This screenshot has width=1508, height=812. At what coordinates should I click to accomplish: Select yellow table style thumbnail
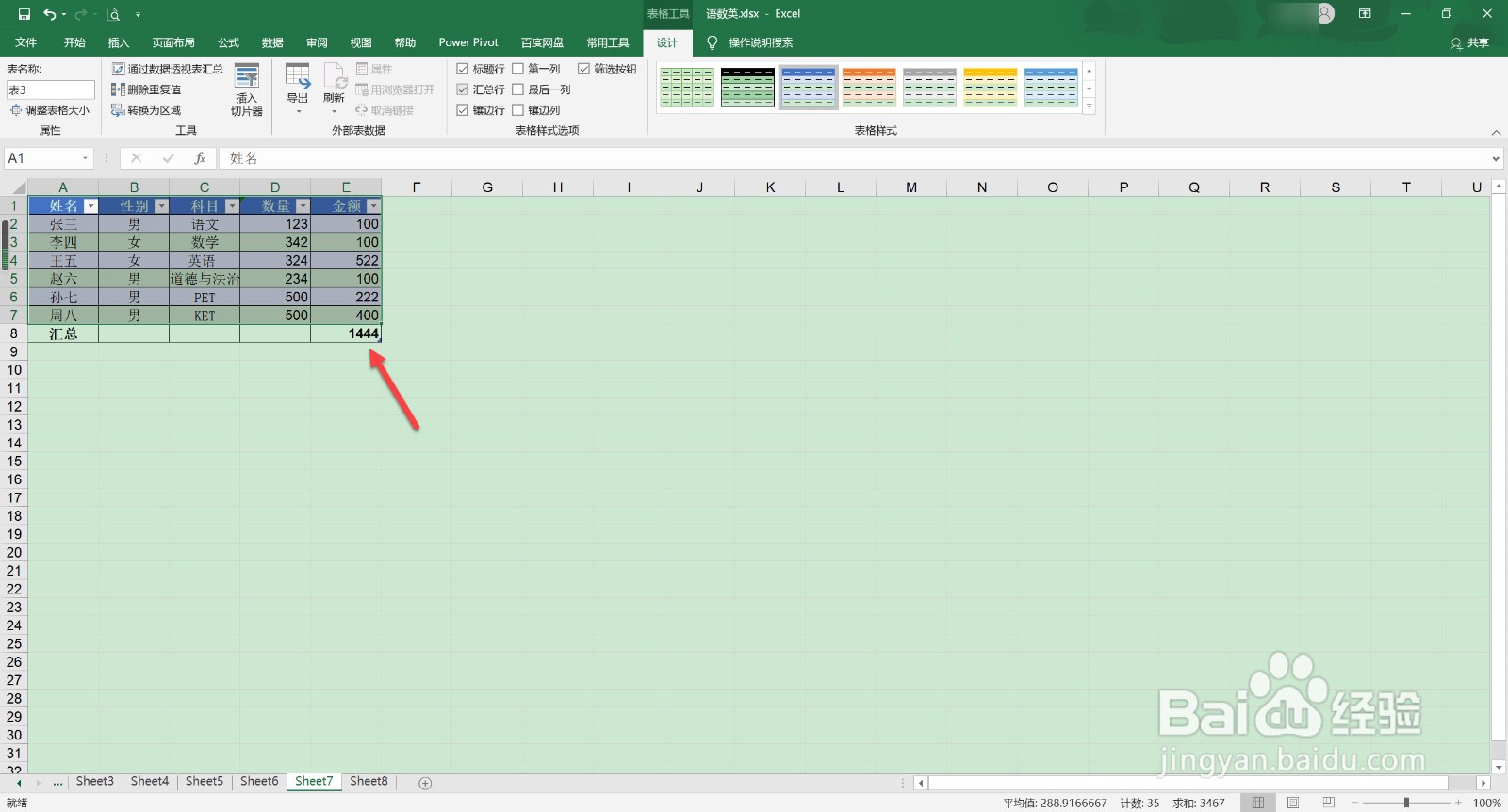click(x=991, y=87)
